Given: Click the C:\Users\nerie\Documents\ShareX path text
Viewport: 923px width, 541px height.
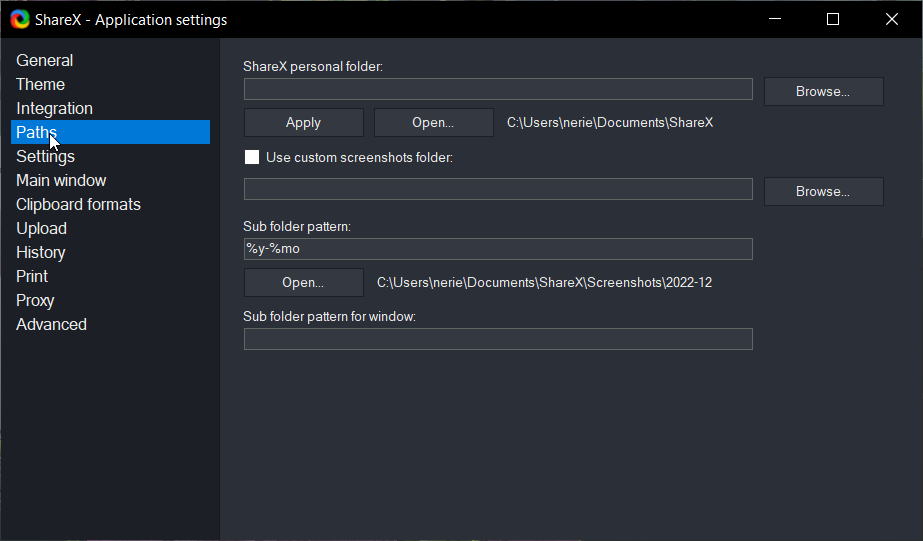Looking at the screenshot, I should 610,122.
